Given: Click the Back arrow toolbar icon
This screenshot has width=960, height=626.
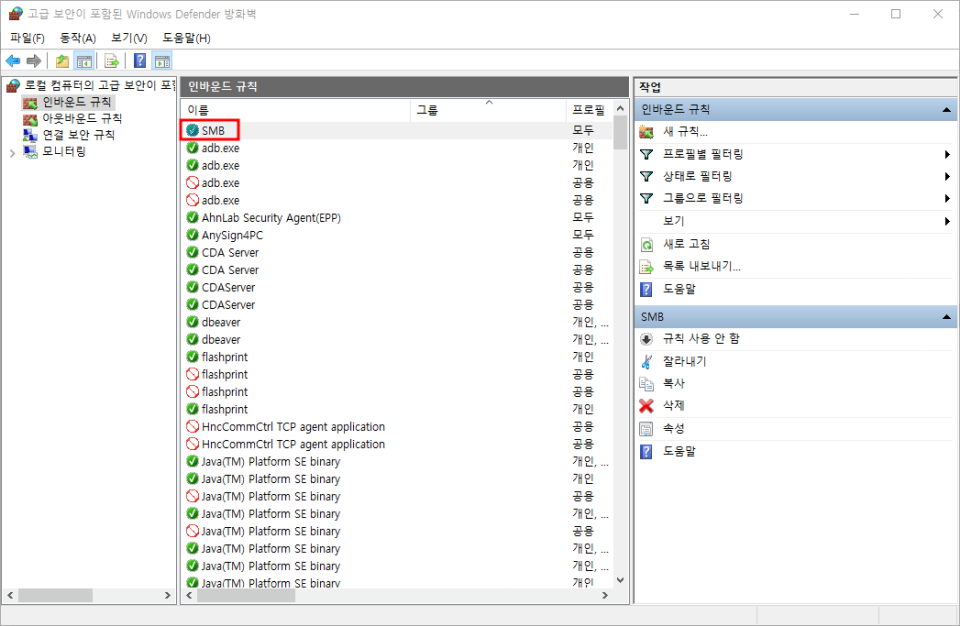Looking at the screenshot, I should pos(13,61).
